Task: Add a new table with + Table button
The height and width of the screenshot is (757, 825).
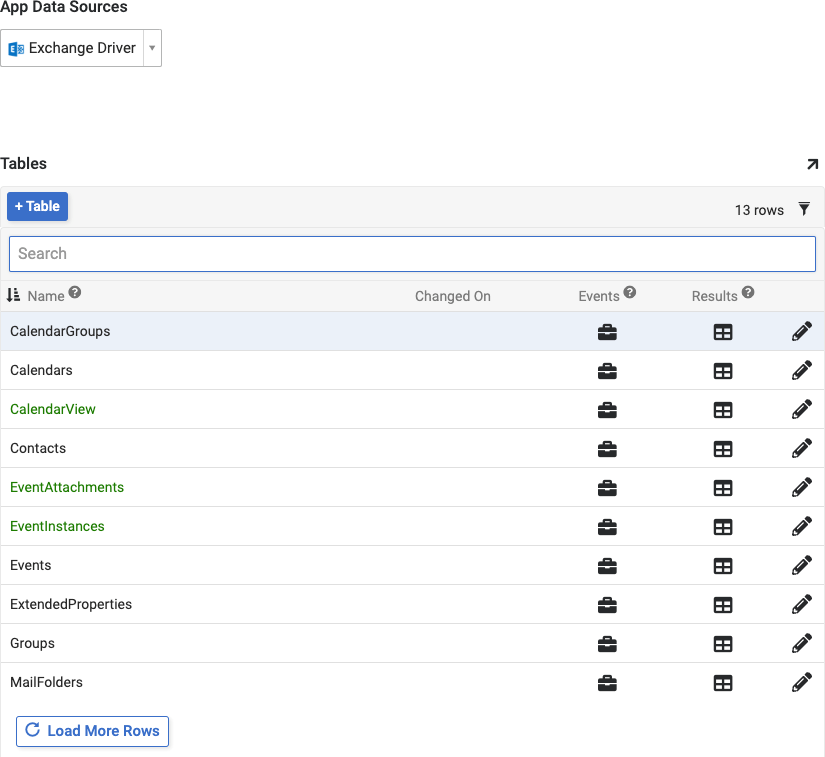Action: coord(37,207)
